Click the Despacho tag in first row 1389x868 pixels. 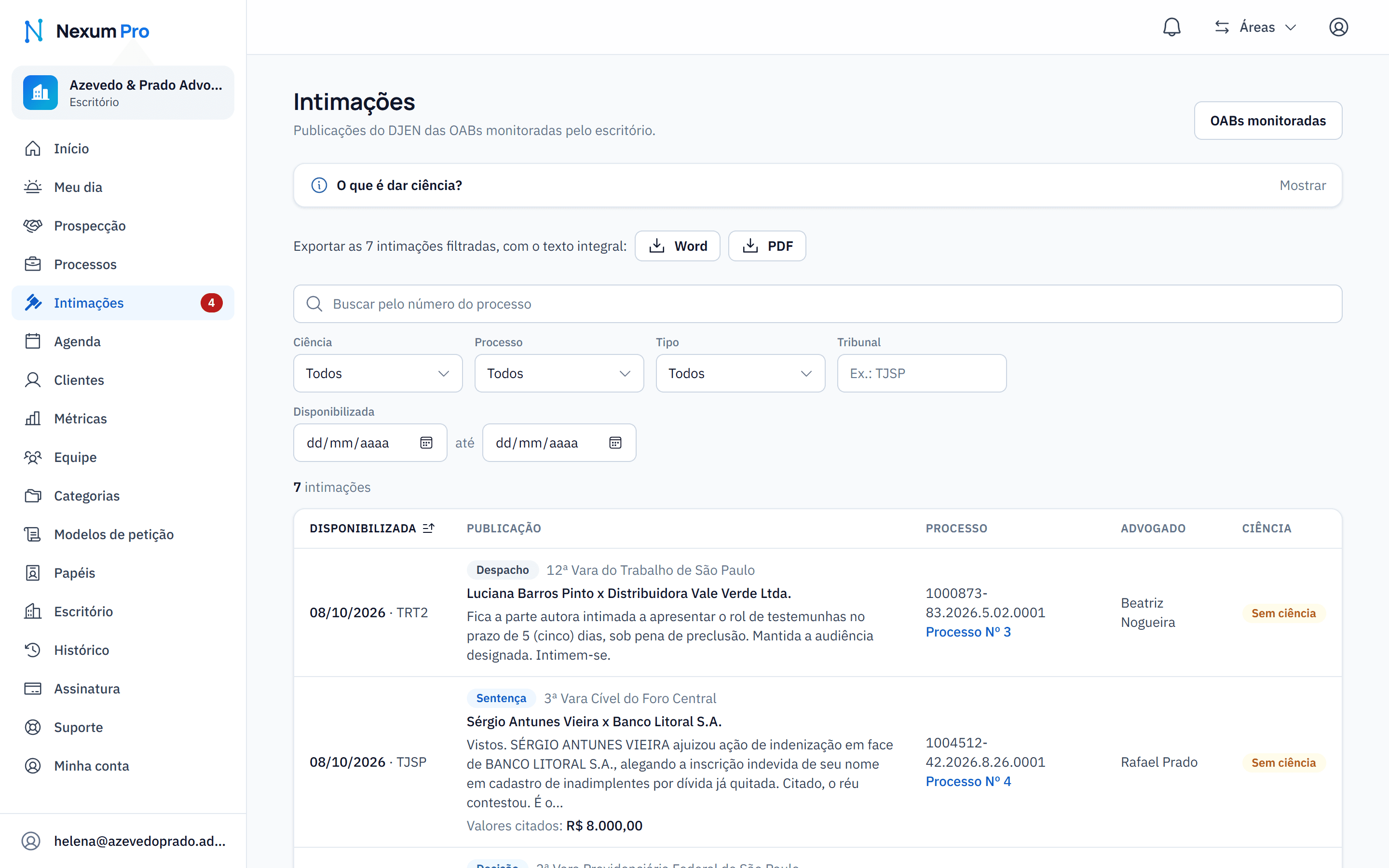tap(502, 570)
